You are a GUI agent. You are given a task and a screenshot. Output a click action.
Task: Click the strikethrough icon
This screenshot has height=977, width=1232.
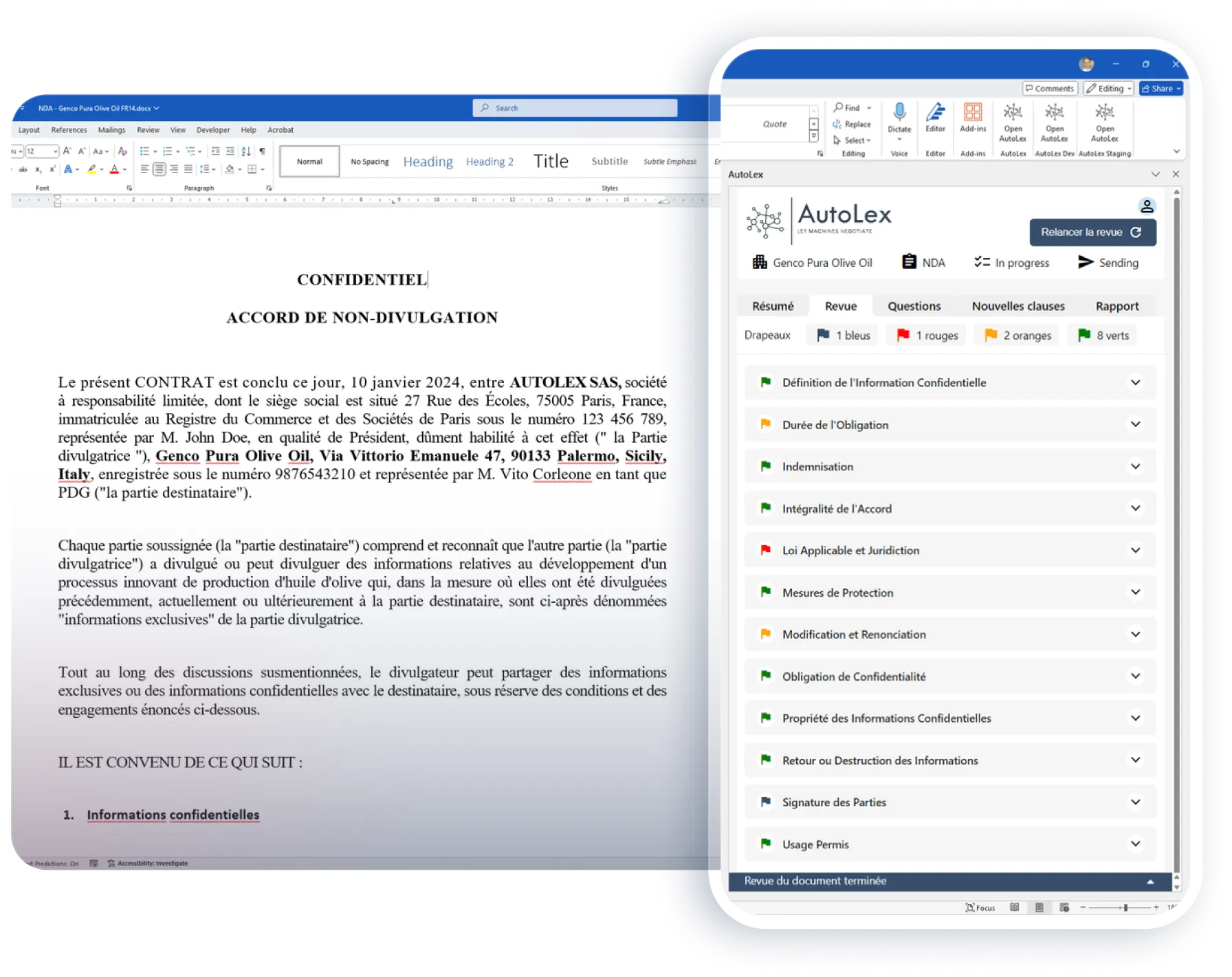23,169
